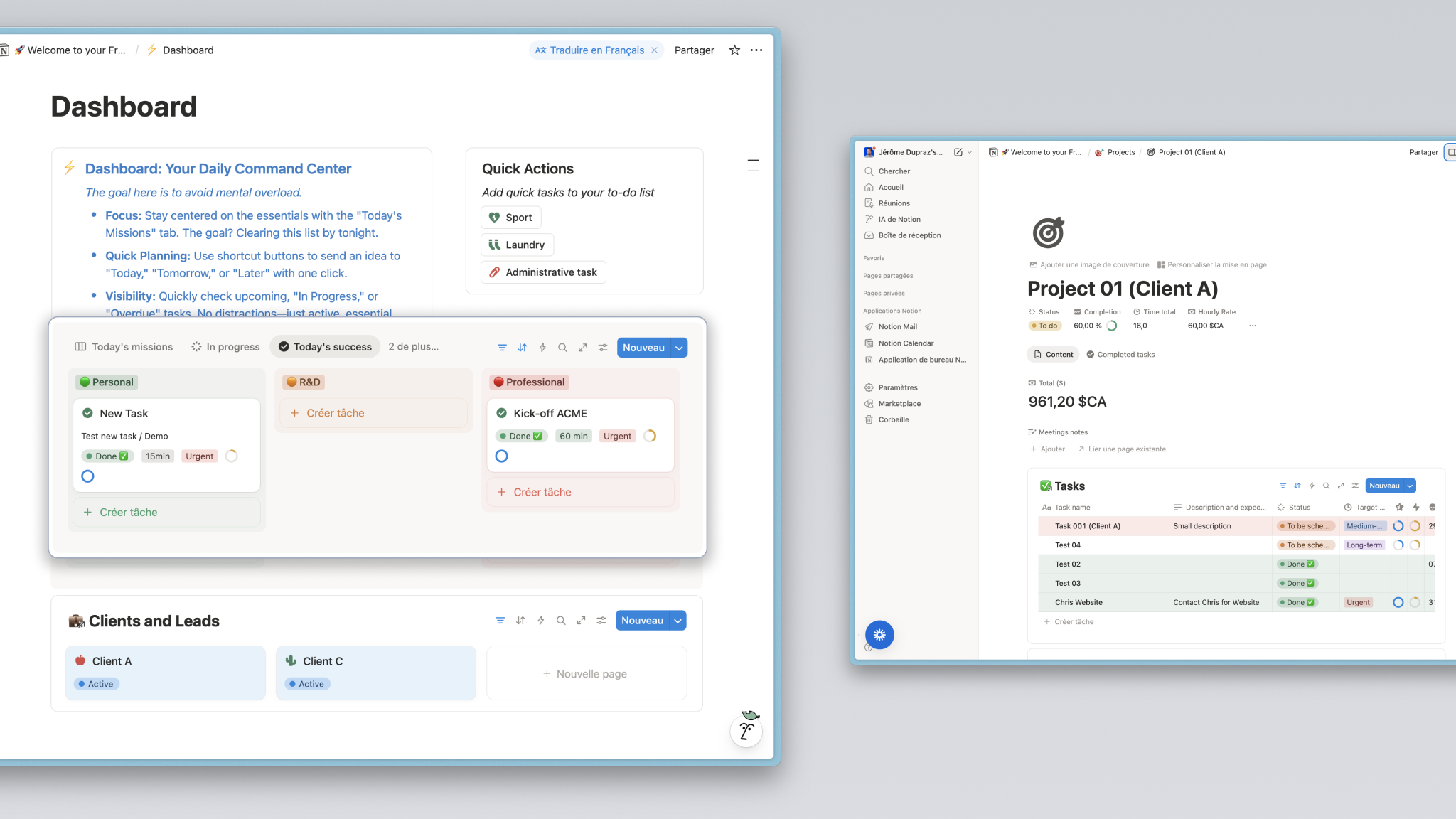Open the sort options in Clients and Leads

(x=520, y=620)
